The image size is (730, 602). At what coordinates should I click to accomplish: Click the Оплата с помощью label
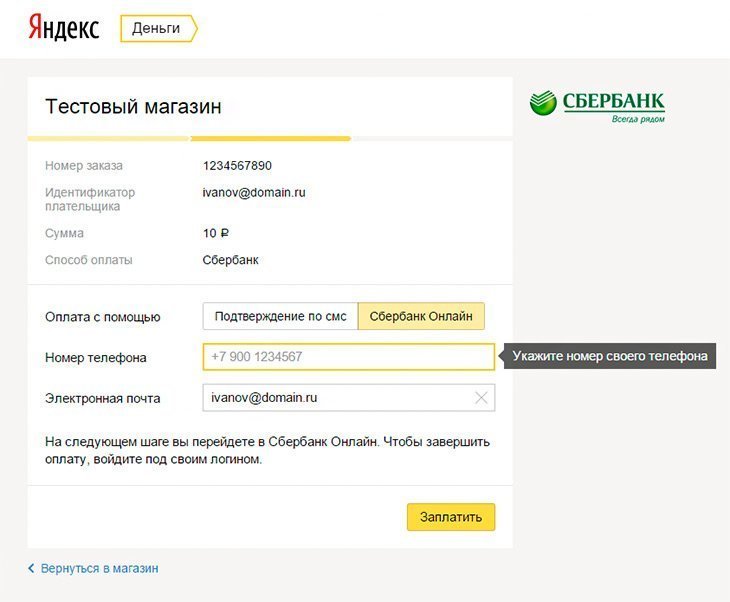(x=102, y=317)
